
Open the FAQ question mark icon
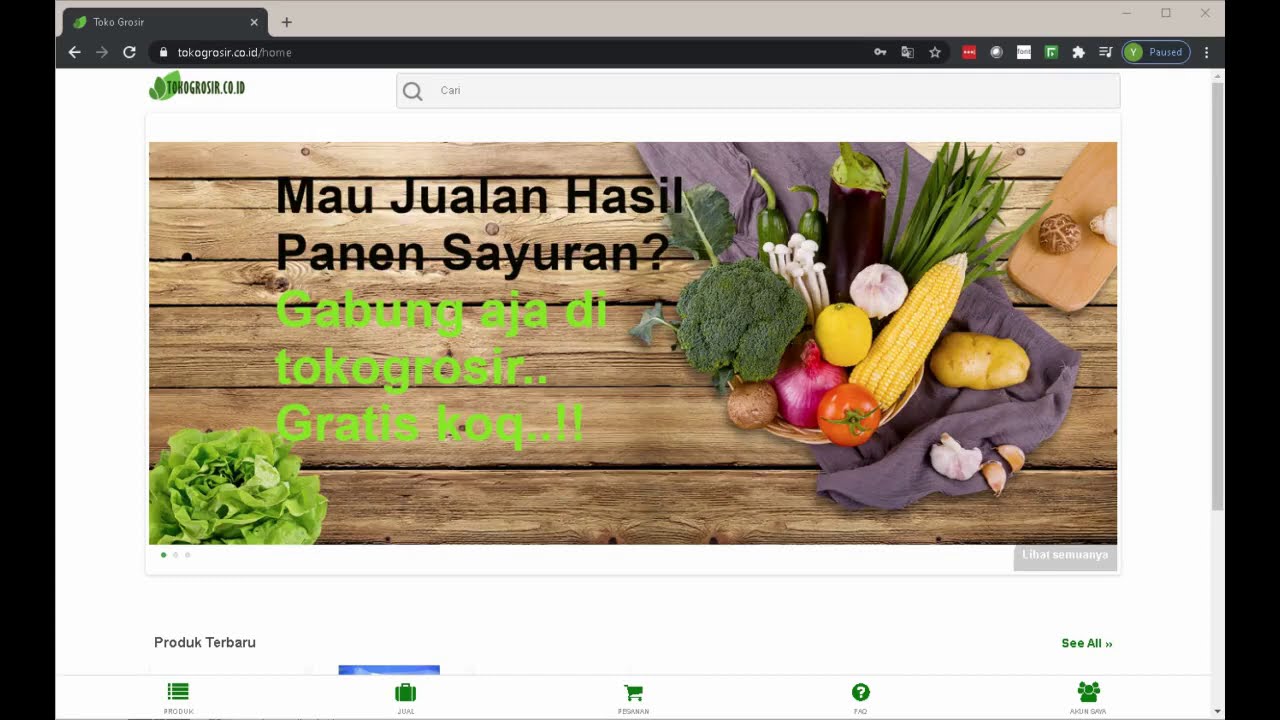861,692
